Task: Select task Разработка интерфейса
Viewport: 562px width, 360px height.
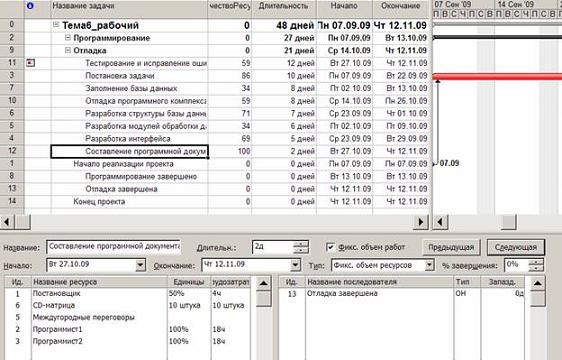Action: (x=128, y=138)
